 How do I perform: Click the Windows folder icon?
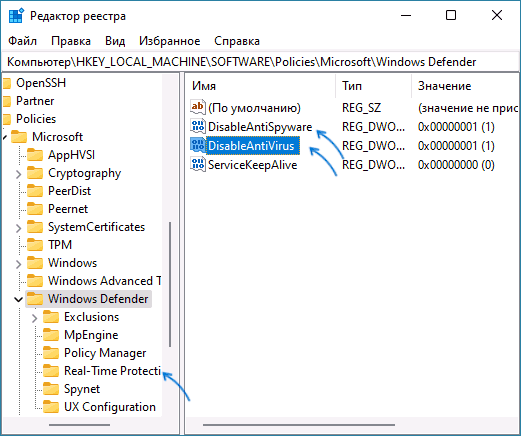pos(35,263)
